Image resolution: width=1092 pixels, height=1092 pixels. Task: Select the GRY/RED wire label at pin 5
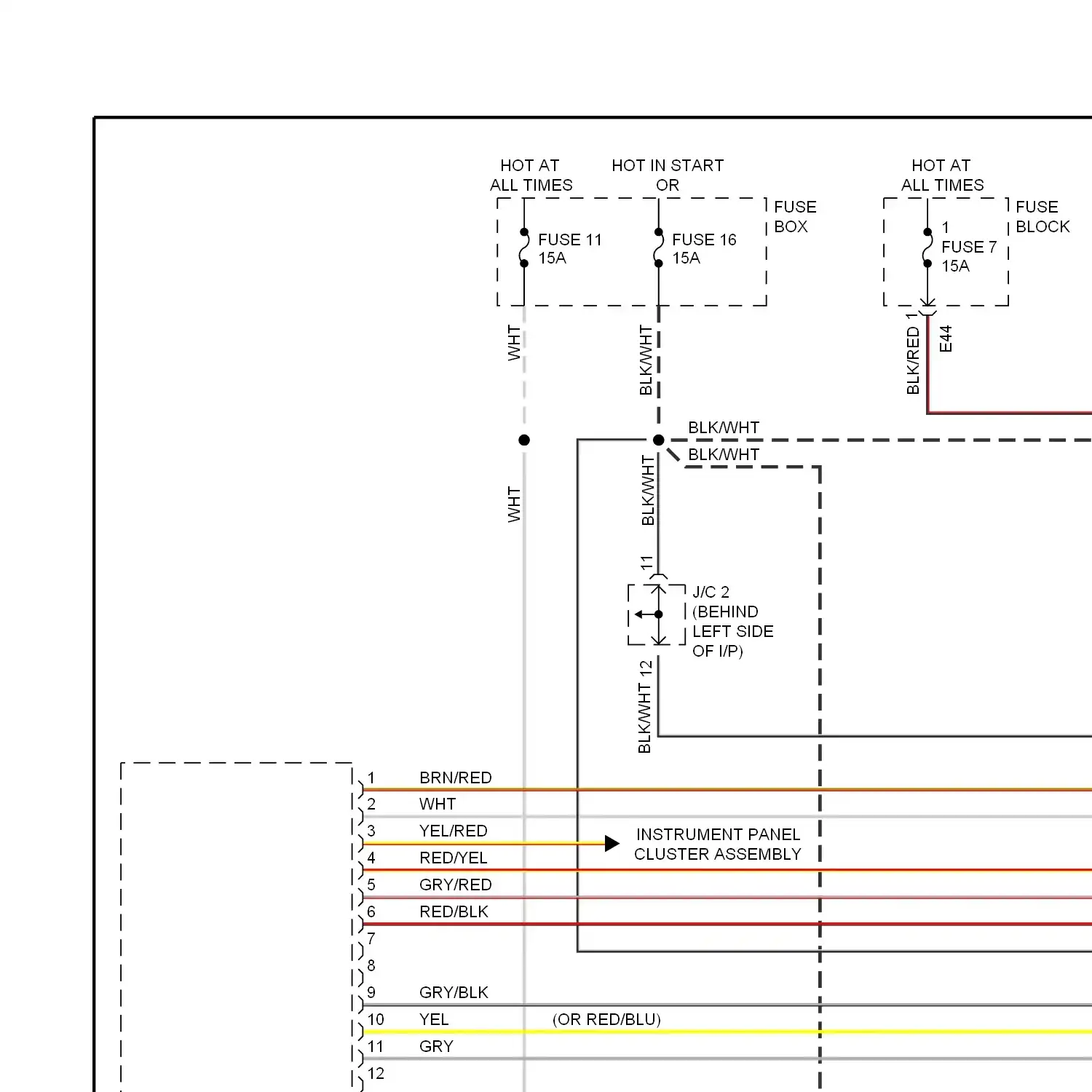tap(456, 885)
